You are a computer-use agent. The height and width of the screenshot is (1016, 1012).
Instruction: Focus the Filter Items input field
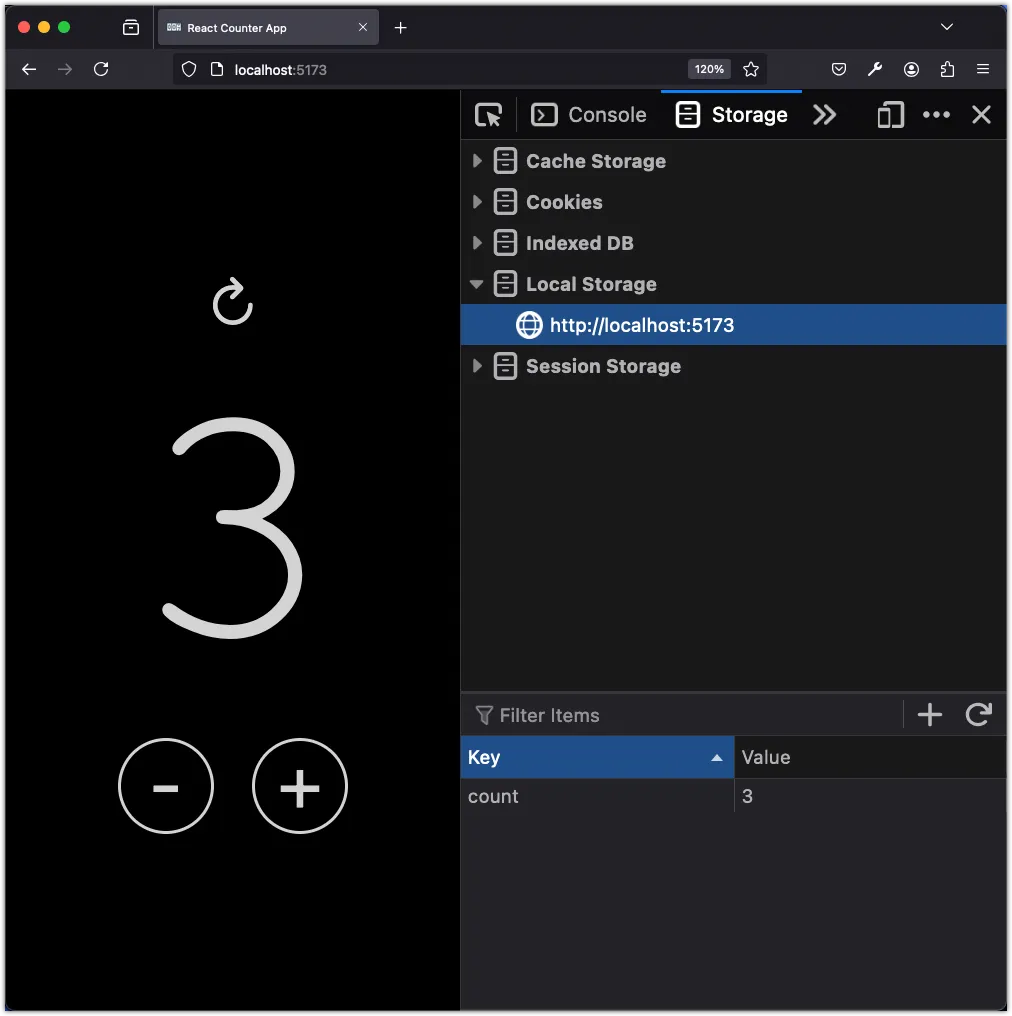[x=687, y=715]
